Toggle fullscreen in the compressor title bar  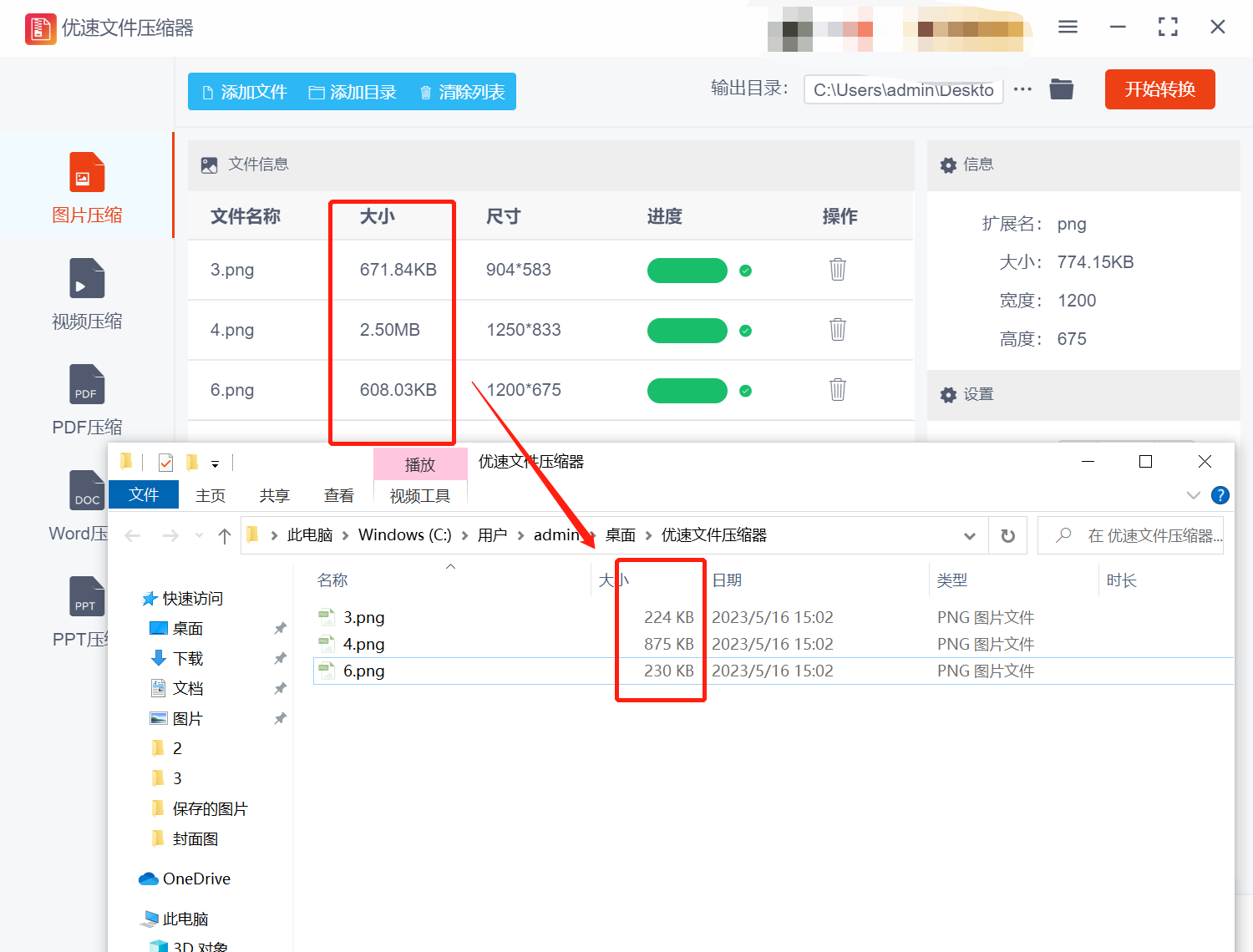tap(1168, 27)
